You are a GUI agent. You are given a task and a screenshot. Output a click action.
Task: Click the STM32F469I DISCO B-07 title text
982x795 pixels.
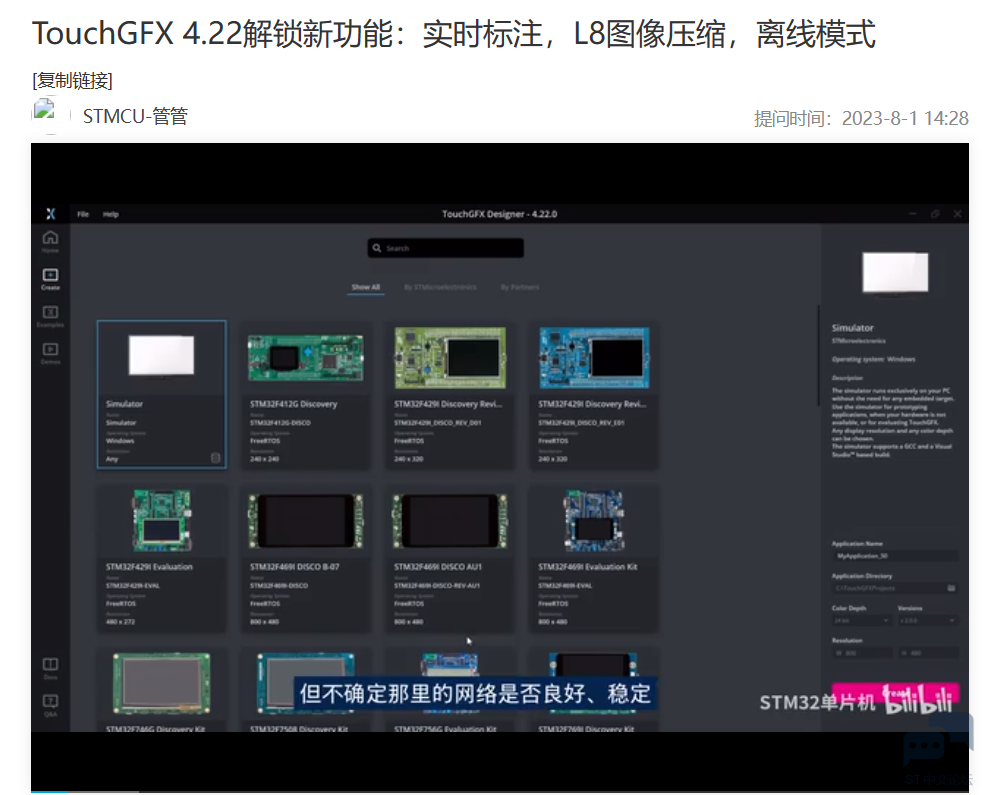(294, 567)
